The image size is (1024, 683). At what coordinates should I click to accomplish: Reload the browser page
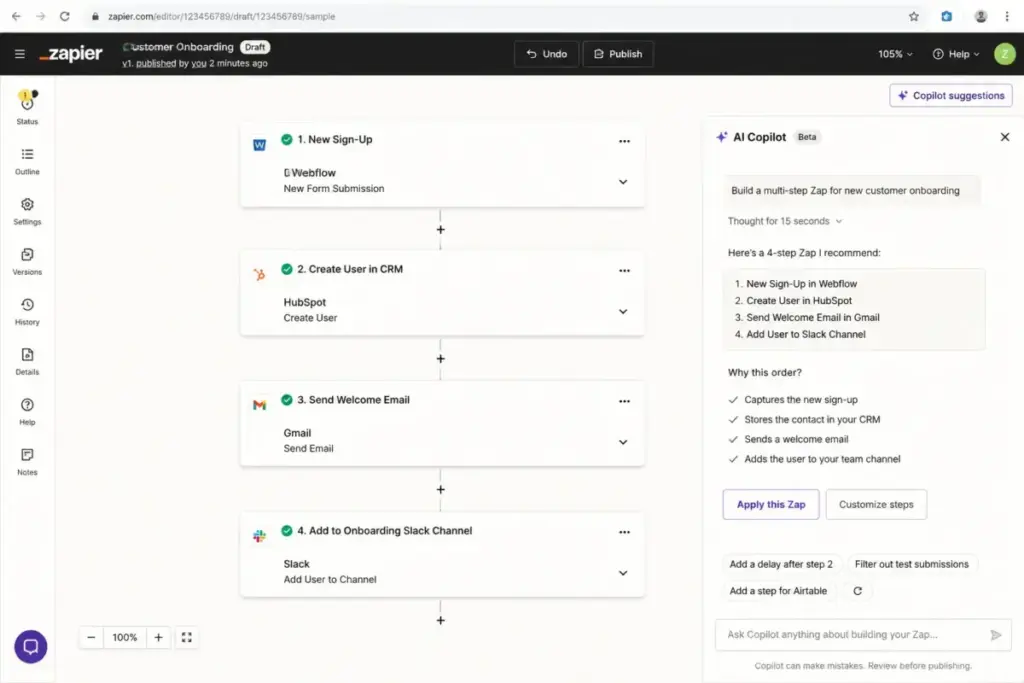[65, 16]
